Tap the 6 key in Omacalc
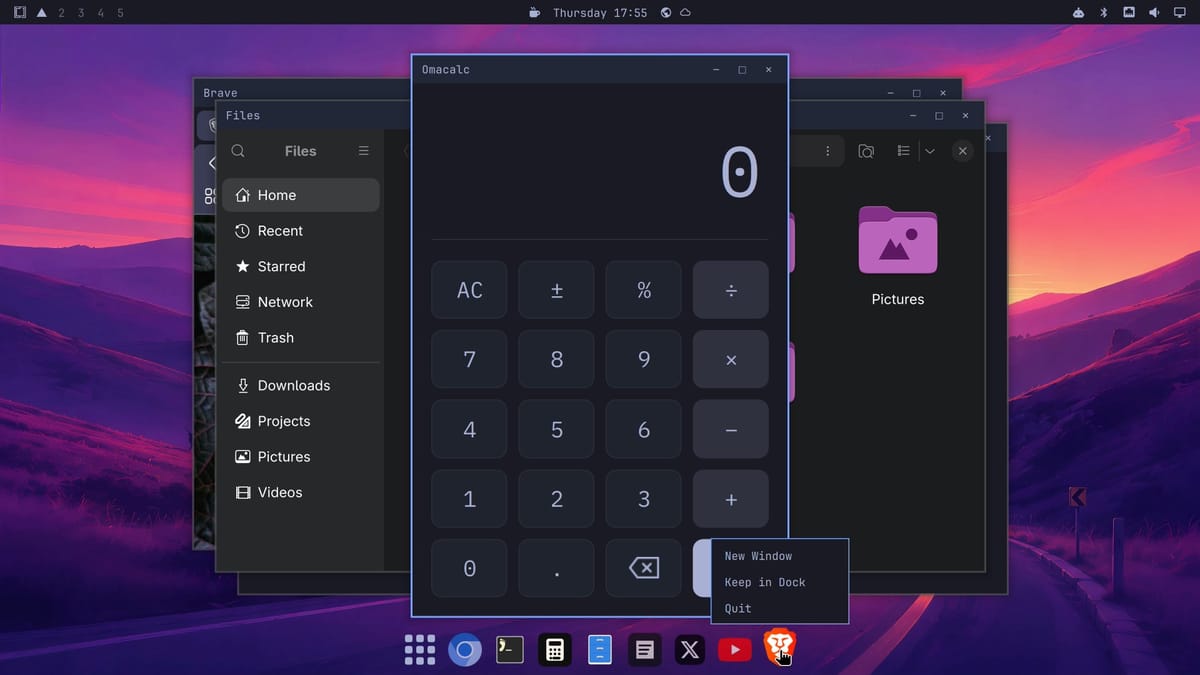 click(x=644, y=429)
